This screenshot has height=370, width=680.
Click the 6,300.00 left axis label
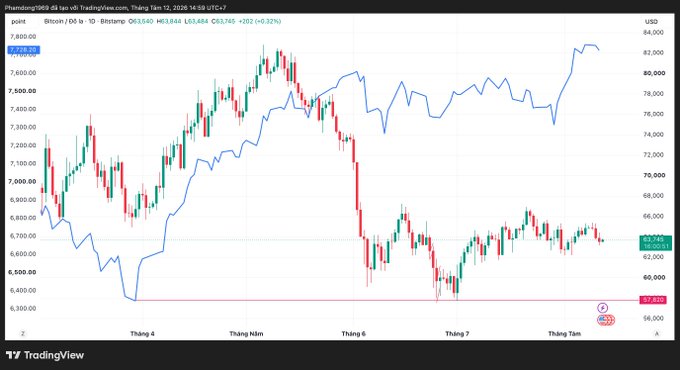pos(23,308)
